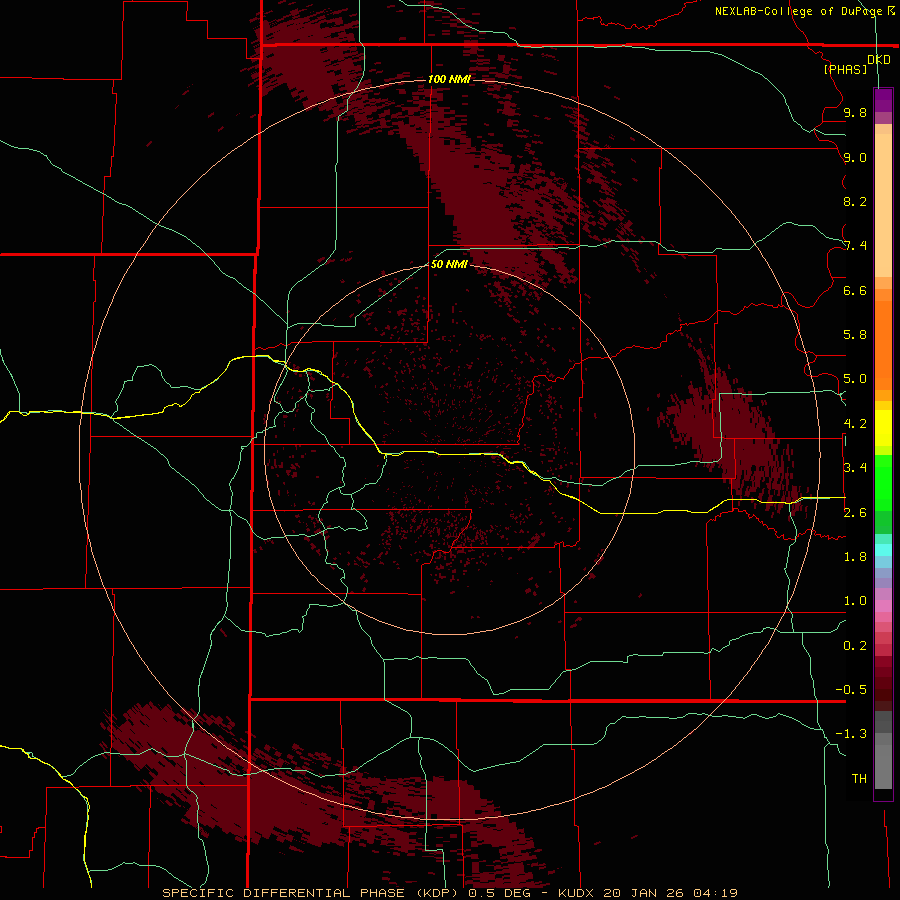900x900 pixels.
Task: Select the pink segment of the color bar
Action: 883,606
